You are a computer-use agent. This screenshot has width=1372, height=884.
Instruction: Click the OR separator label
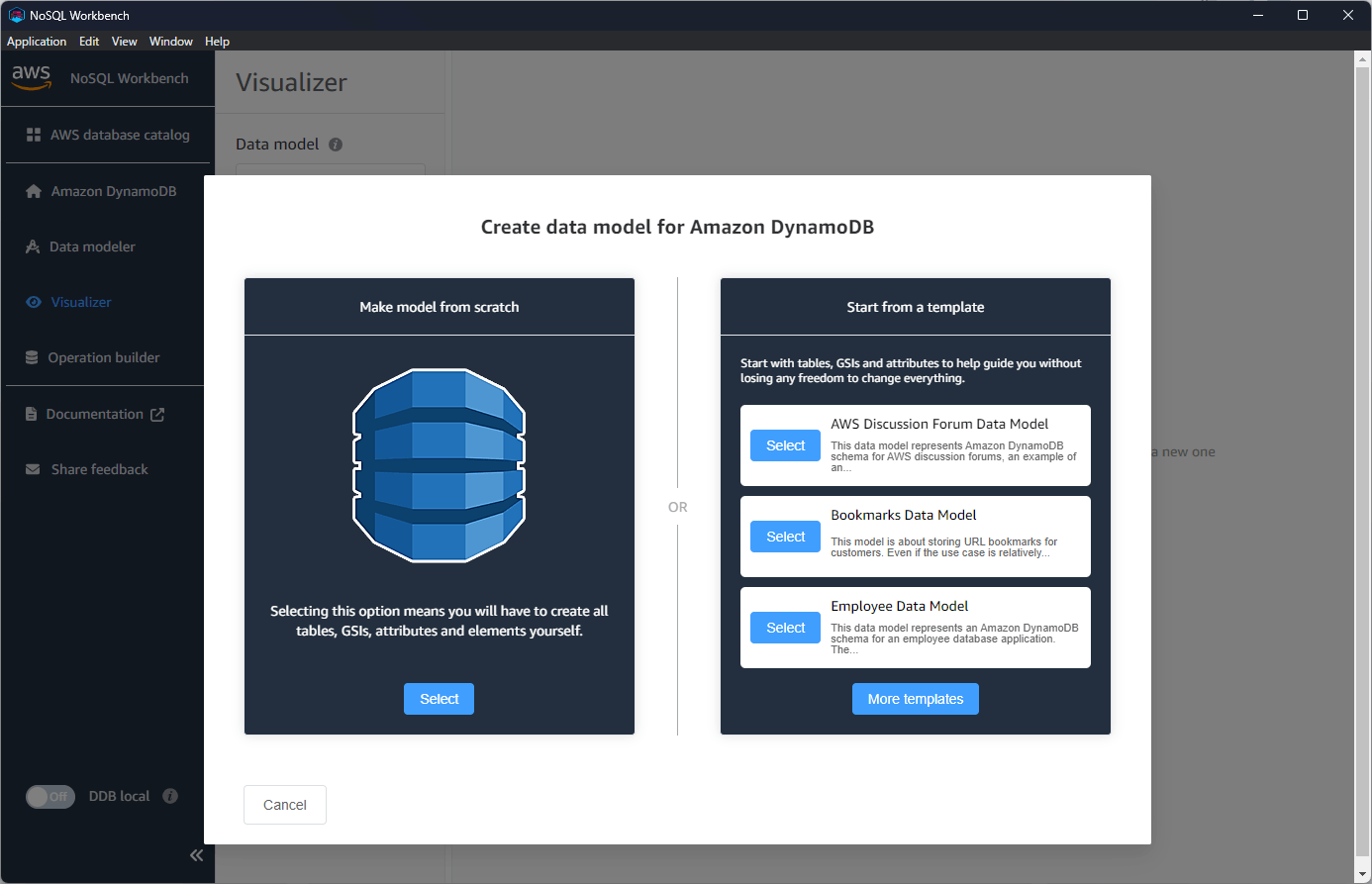pyautogui.click(x=678, y=507)
